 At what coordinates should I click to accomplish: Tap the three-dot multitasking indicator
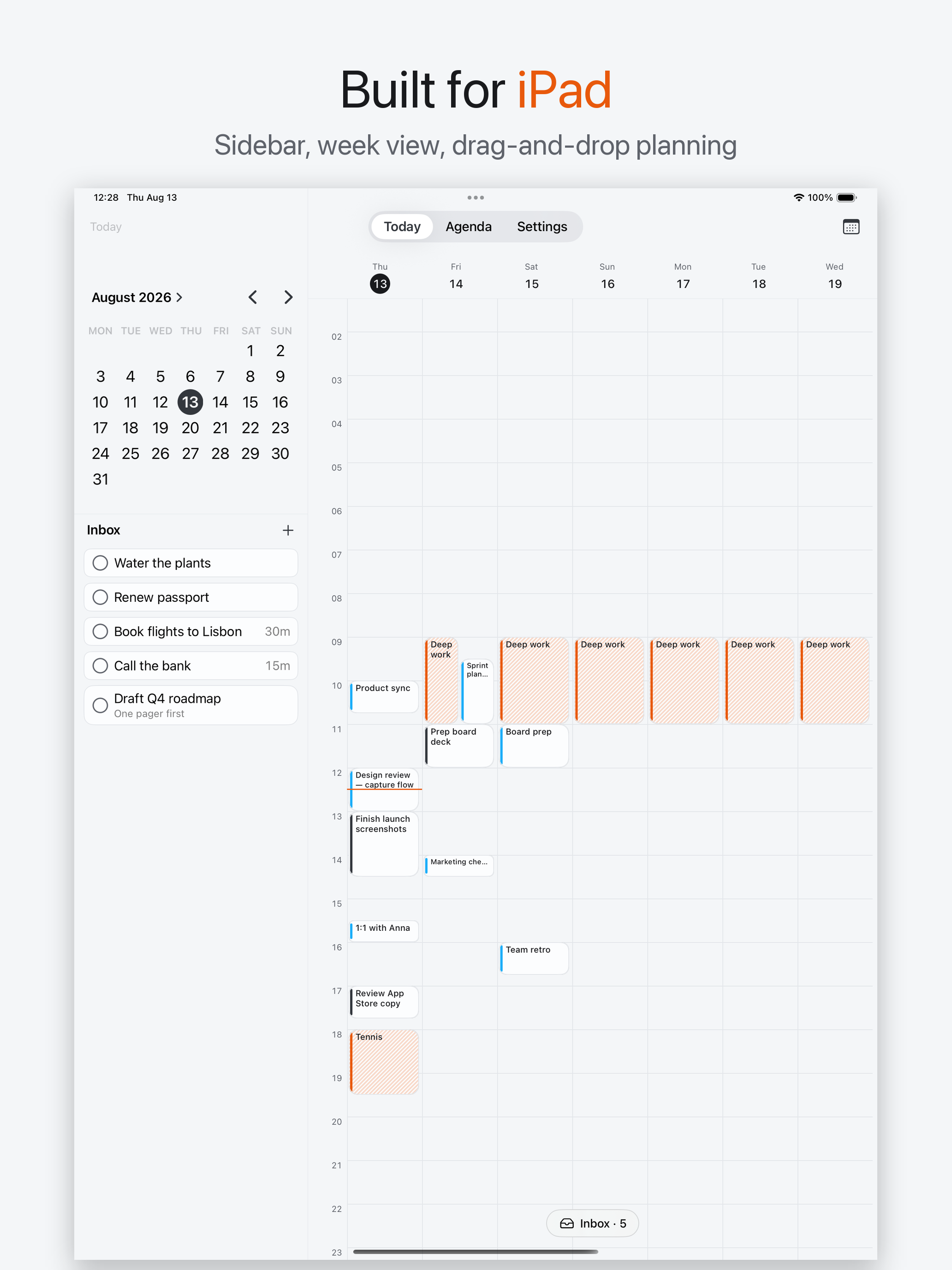[475, 198]
